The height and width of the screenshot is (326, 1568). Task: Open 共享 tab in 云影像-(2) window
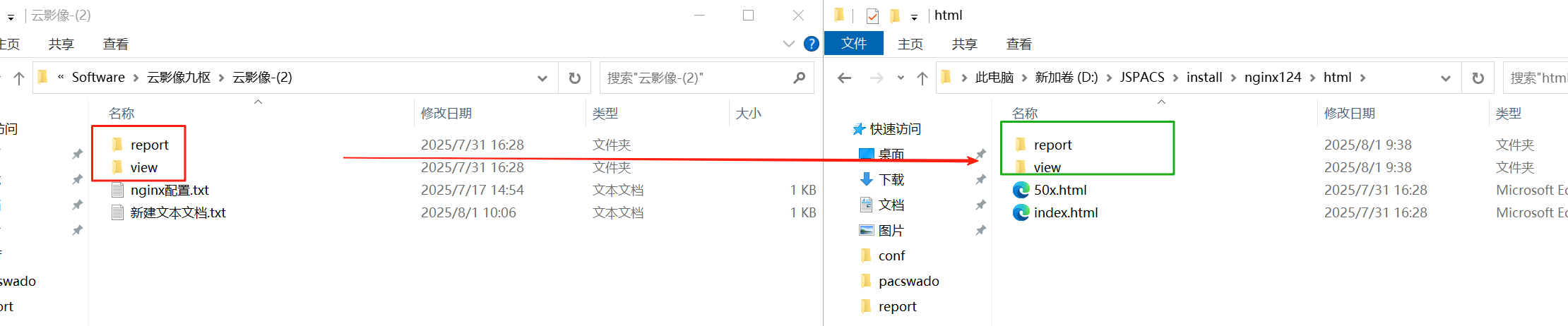pos(61,44)
